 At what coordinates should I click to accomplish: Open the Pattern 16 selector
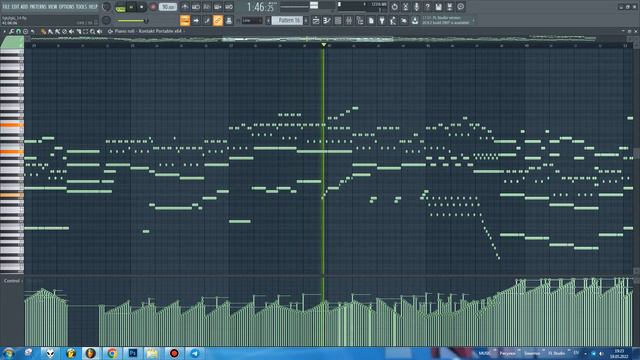tap(287, 20)
